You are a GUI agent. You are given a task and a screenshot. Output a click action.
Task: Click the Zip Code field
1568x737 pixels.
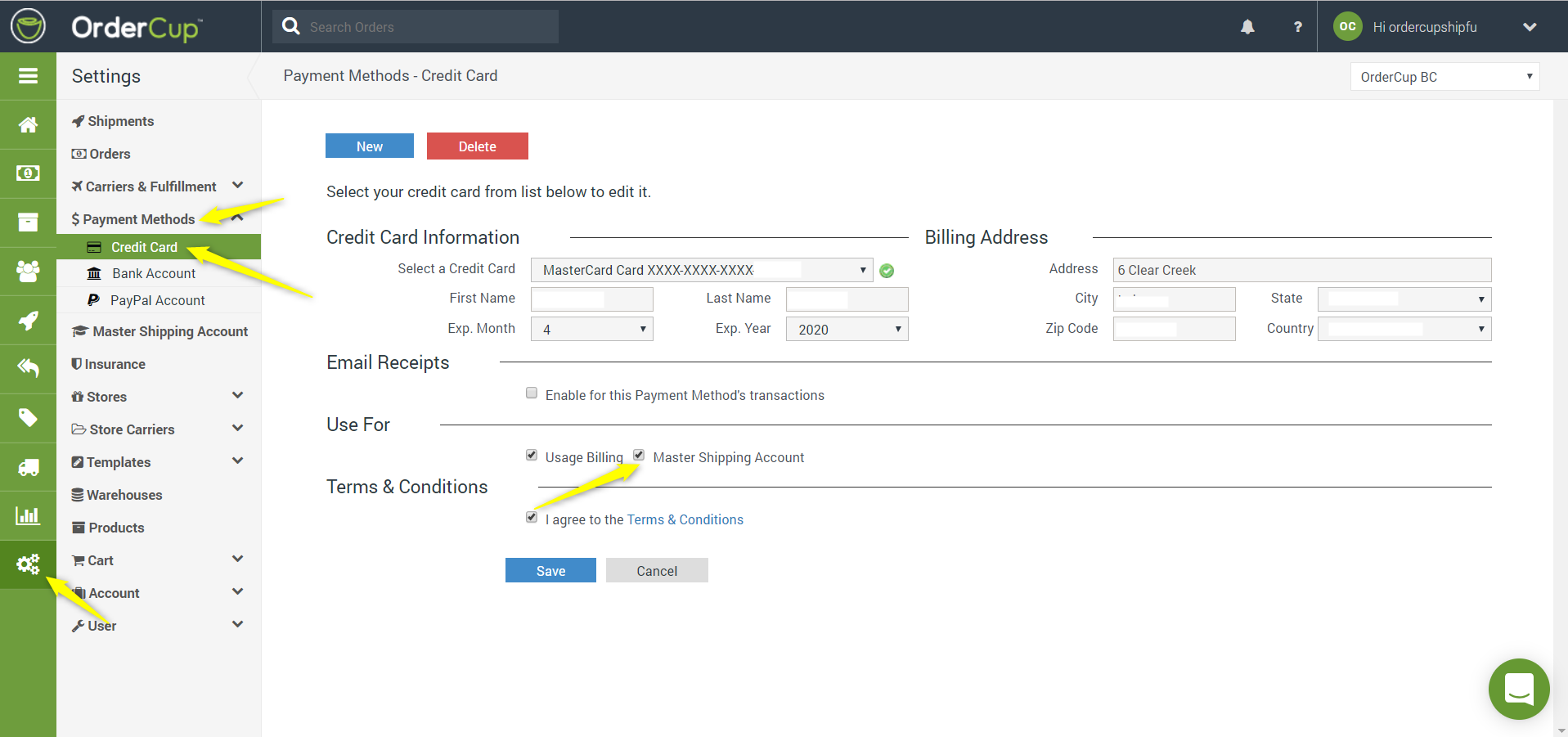[1175, 329]
